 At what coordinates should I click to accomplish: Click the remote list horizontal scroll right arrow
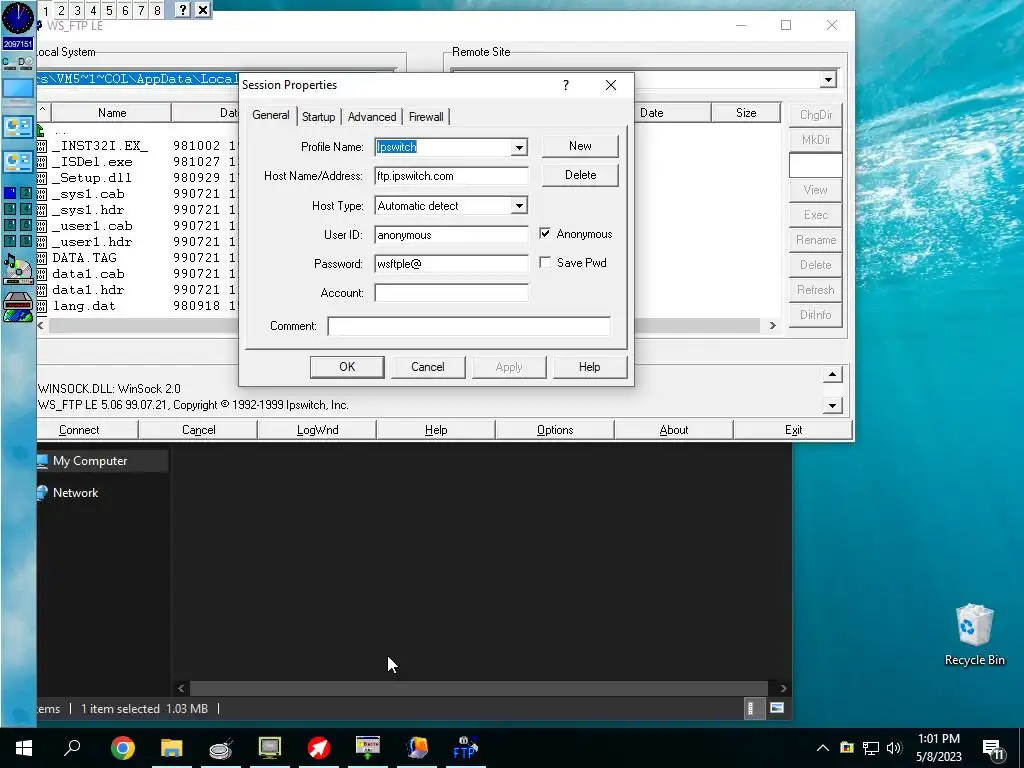[773, 325]
